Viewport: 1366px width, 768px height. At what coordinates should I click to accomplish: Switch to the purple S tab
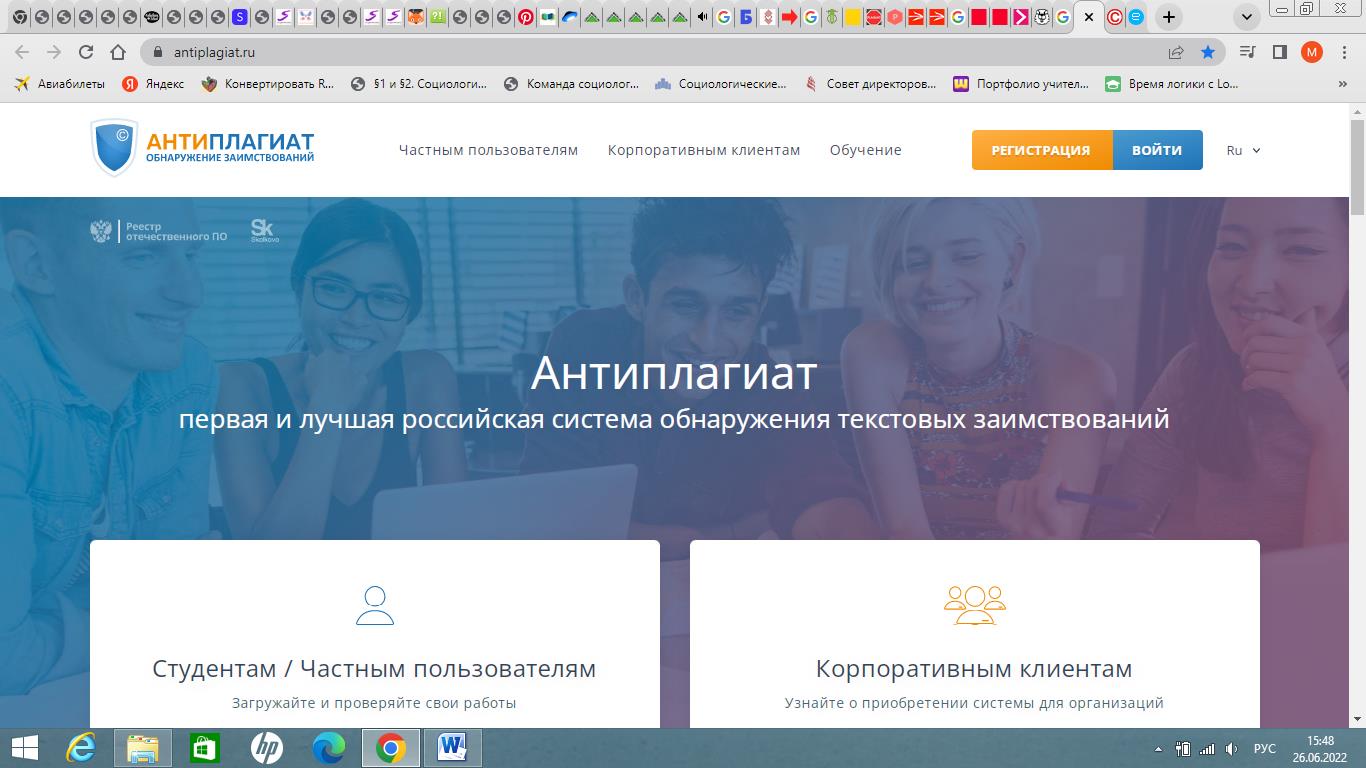pos(239,17)
